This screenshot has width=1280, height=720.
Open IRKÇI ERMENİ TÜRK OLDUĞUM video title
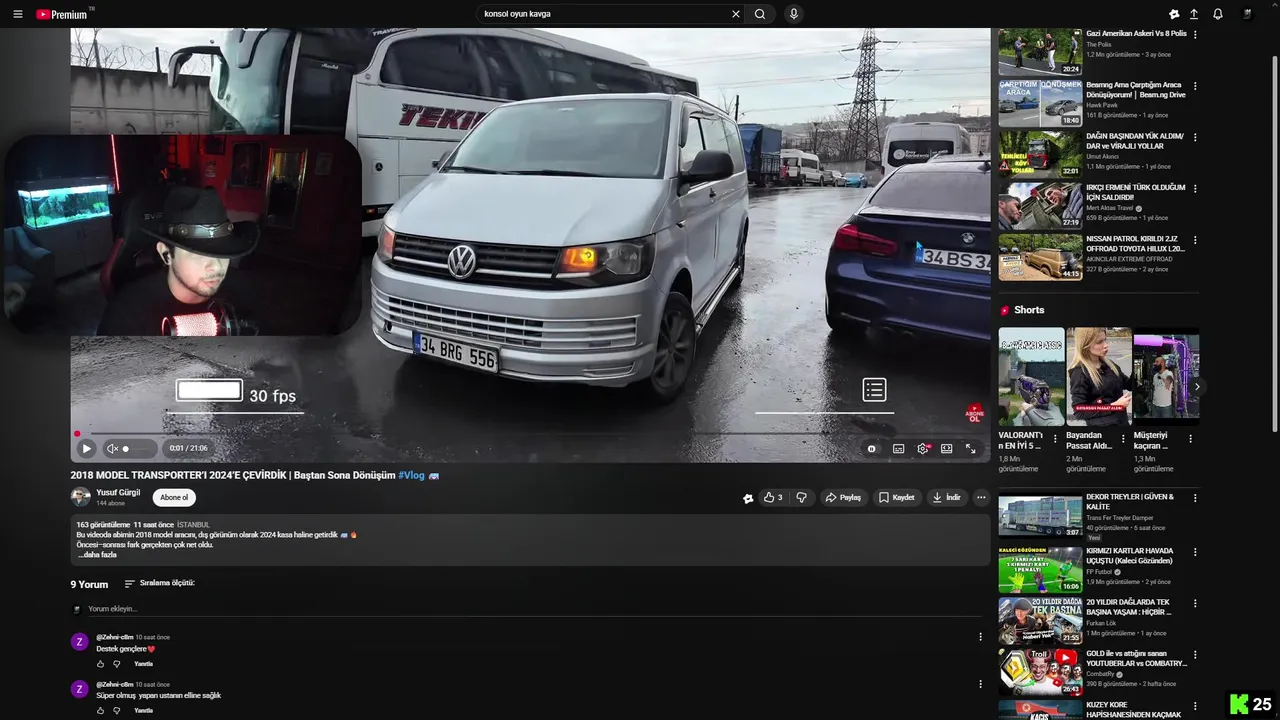[1136, 192]
